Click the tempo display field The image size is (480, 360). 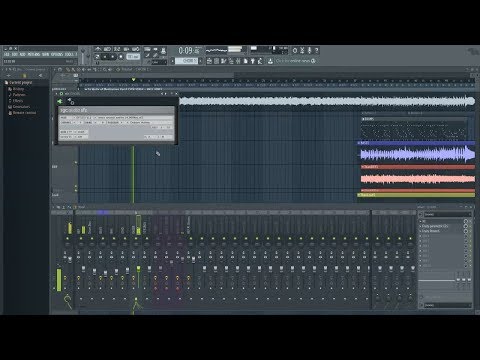pos(133,57)
